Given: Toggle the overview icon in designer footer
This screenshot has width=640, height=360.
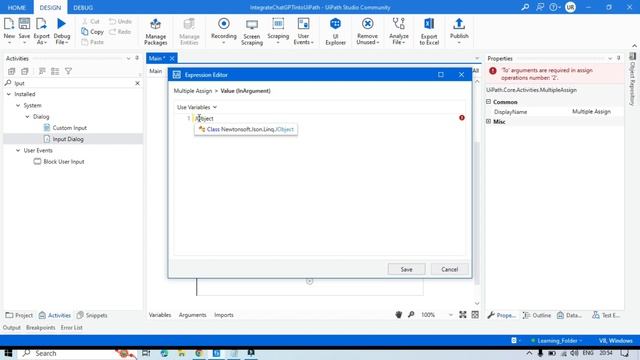Looking at the screenshot, I should (475, 315).
